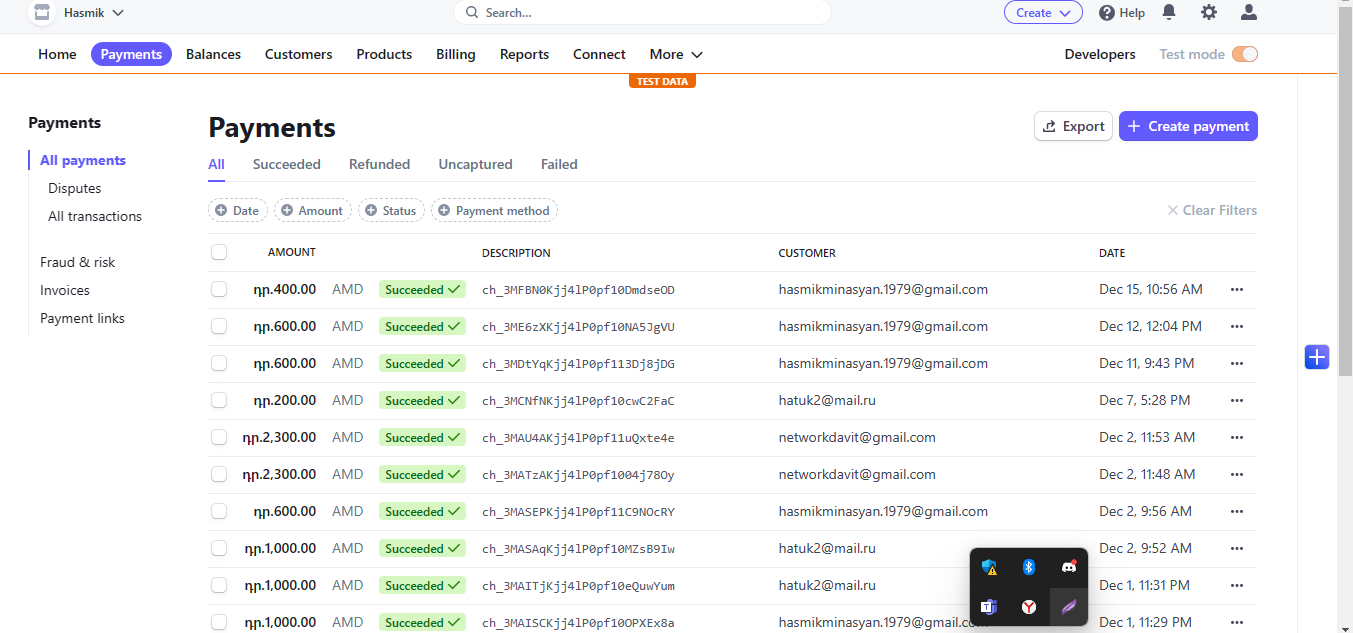Open All transactions in the sidebar
1353x633 pixels.
pyautogui.click(x=95, y=216)
